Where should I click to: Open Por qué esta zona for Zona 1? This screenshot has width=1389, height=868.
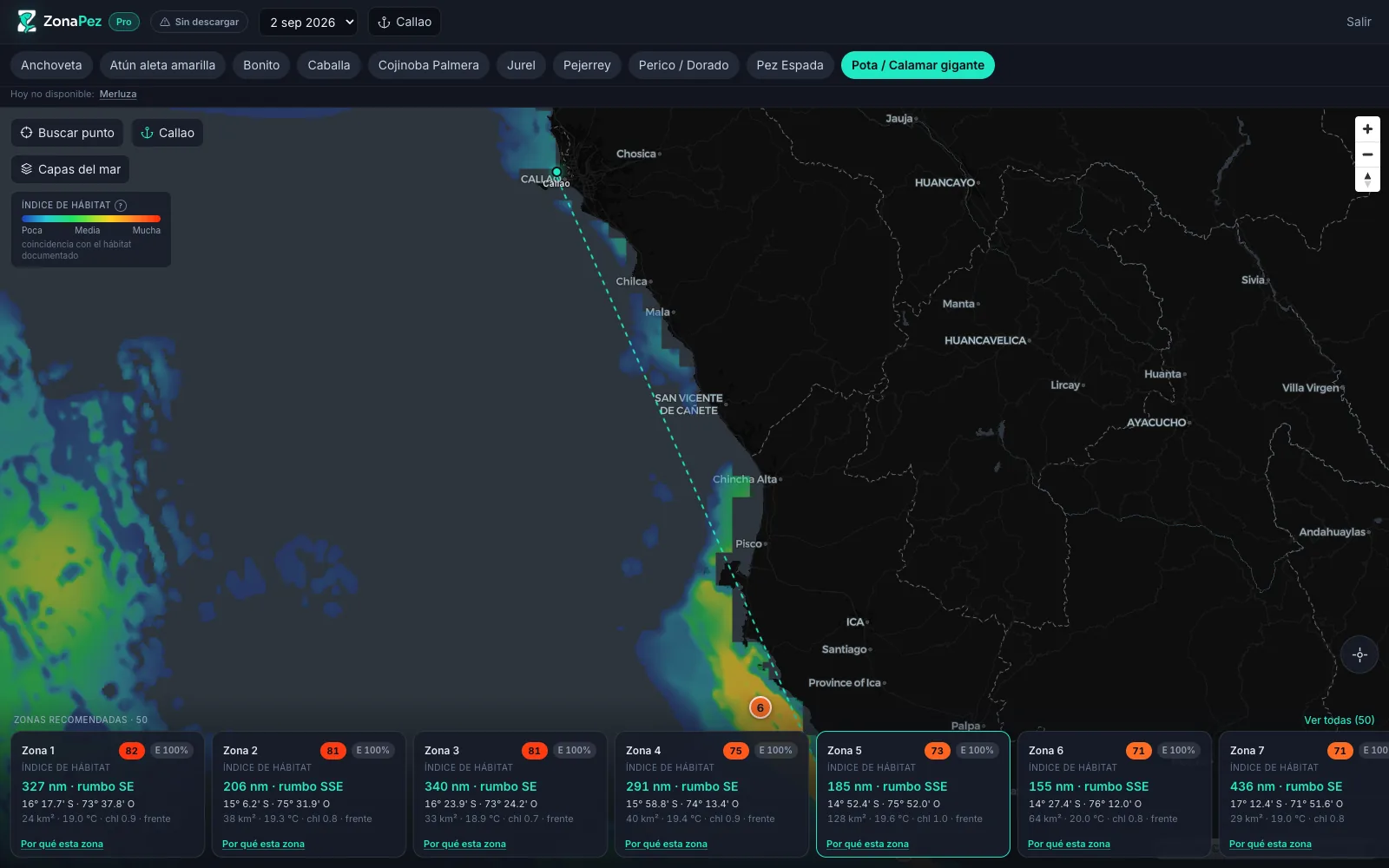[62, 844]
